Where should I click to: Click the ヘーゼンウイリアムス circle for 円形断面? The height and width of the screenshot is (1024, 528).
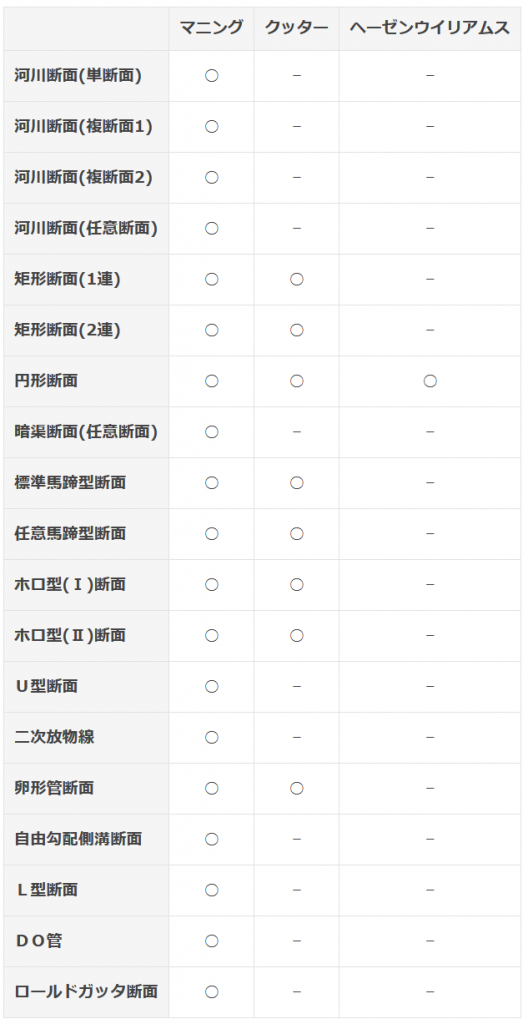429,381
